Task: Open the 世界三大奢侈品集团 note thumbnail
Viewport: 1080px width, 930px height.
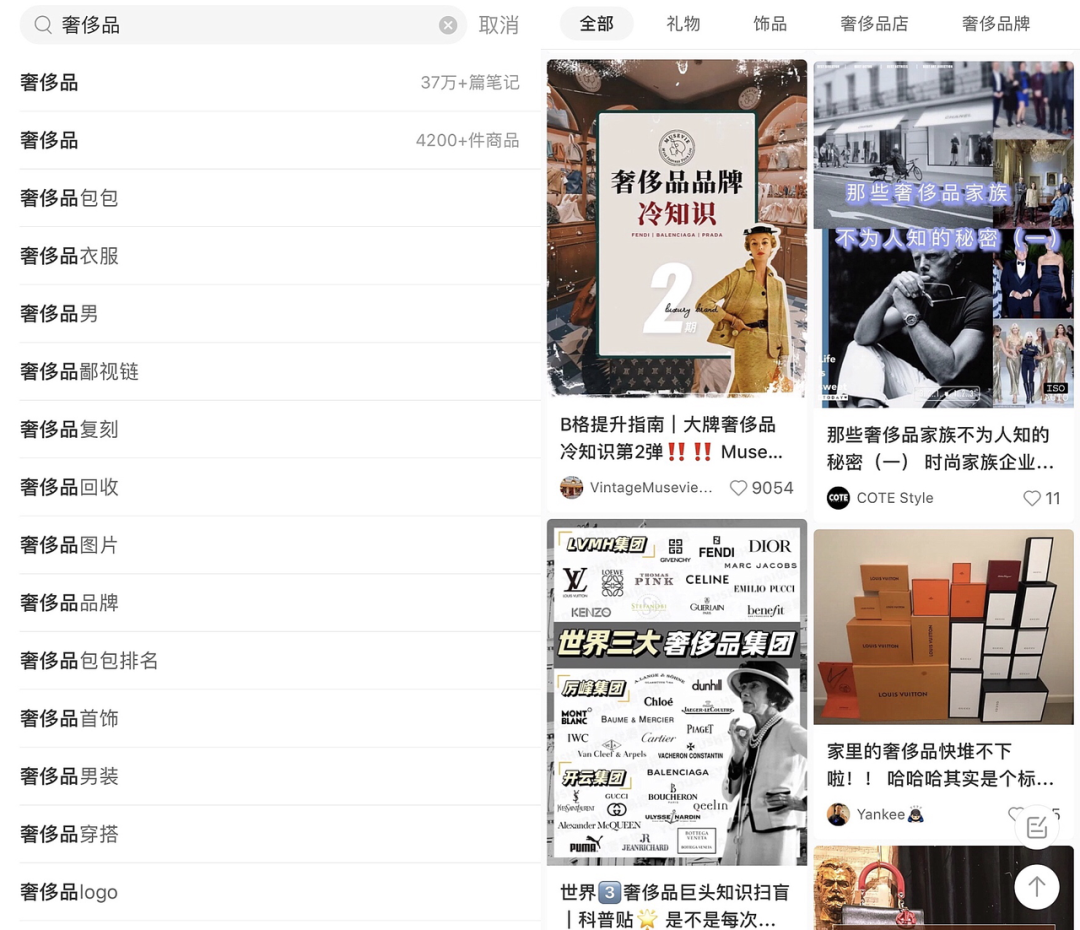Action: (x=677, y=692)
